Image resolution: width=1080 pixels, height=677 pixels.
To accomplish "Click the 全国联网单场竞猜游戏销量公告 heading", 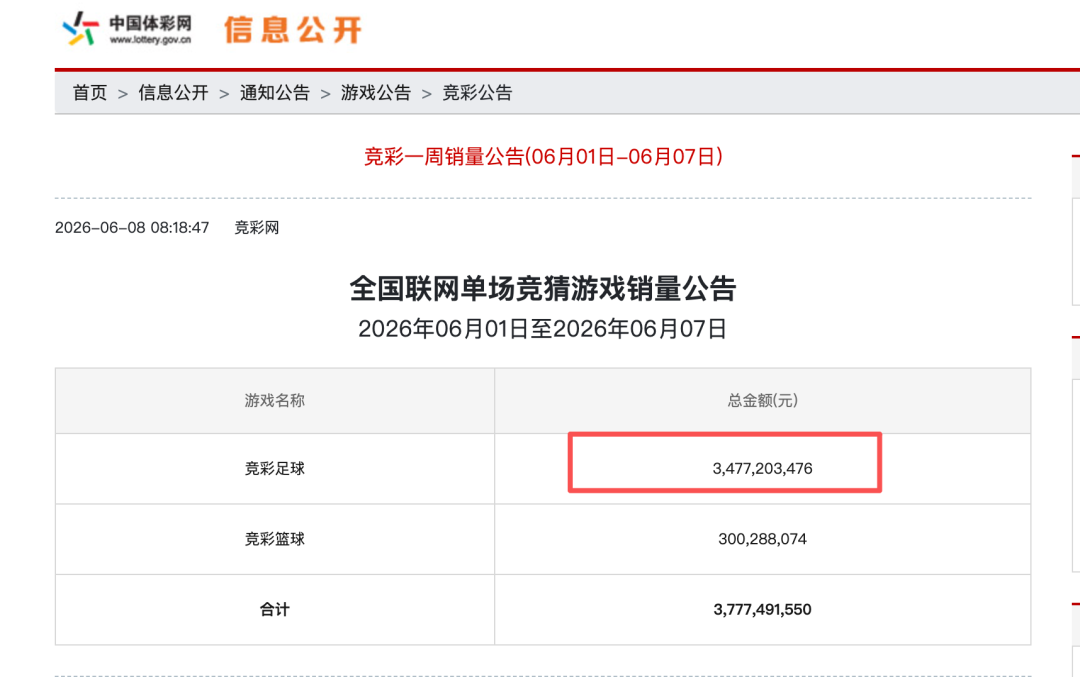I will pyautogui.click(x=543, y=289).
